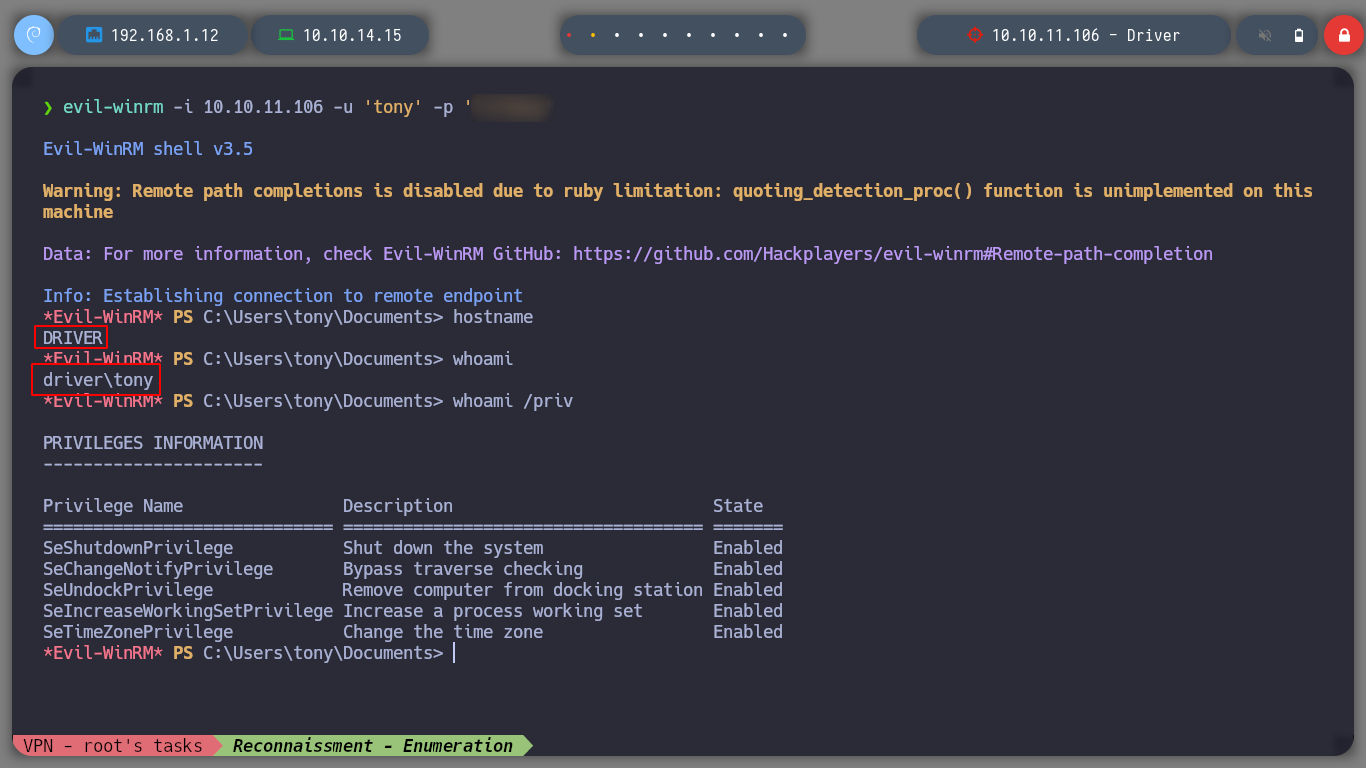
Task: Click the "SeTimeZonePrivilege" row name
Action: (x=138, y=632)
